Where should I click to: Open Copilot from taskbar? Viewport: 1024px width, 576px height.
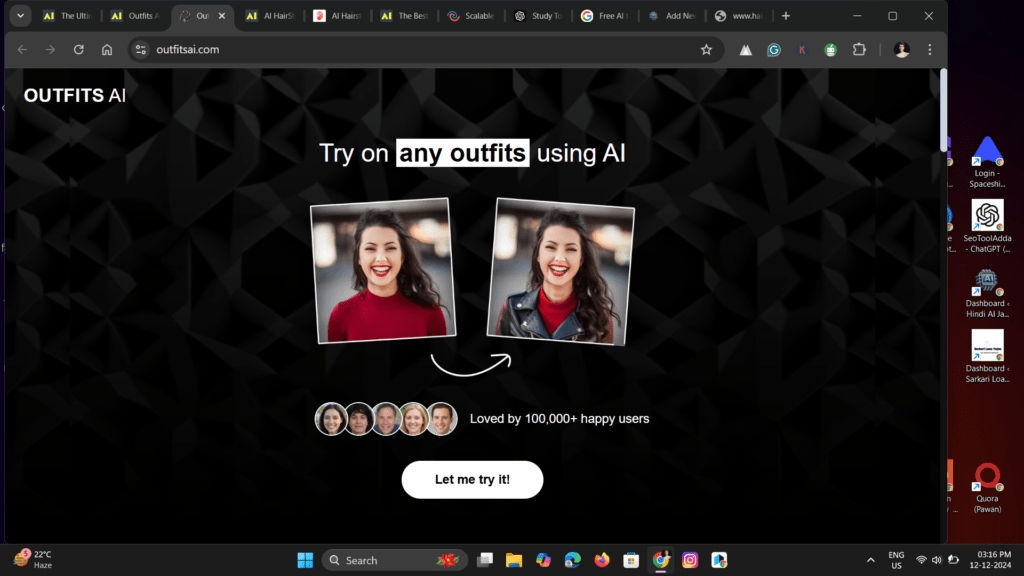tap(543, 560)
